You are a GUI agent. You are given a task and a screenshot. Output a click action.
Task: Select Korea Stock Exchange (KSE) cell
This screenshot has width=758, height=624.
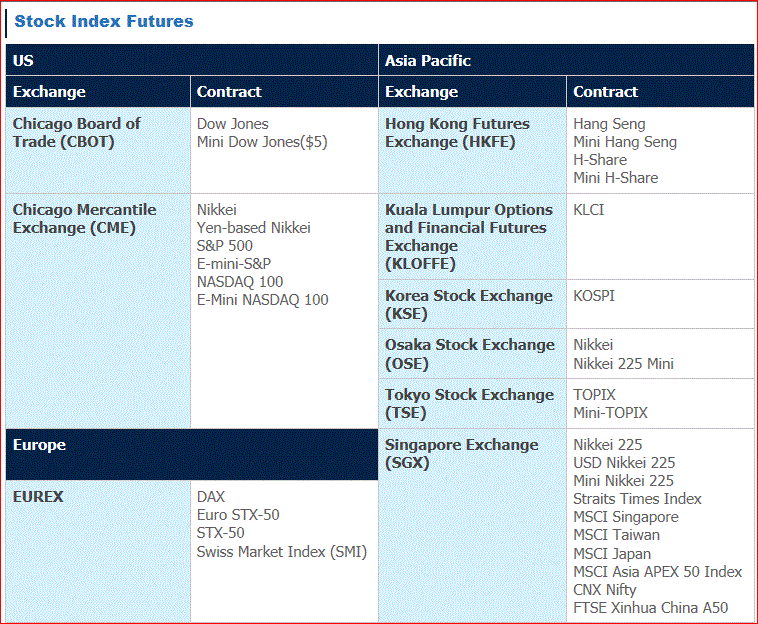(x=472, y=304)
